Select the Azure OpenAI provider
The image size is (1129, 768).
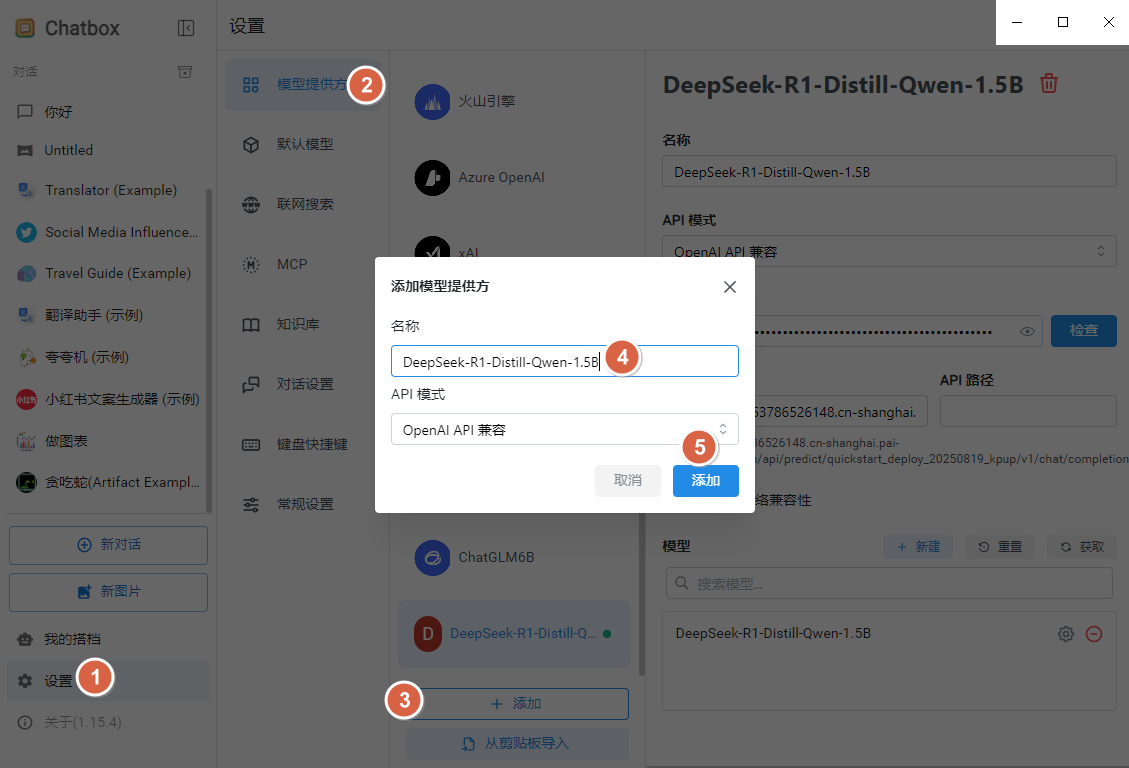click(x=514, y=178)
